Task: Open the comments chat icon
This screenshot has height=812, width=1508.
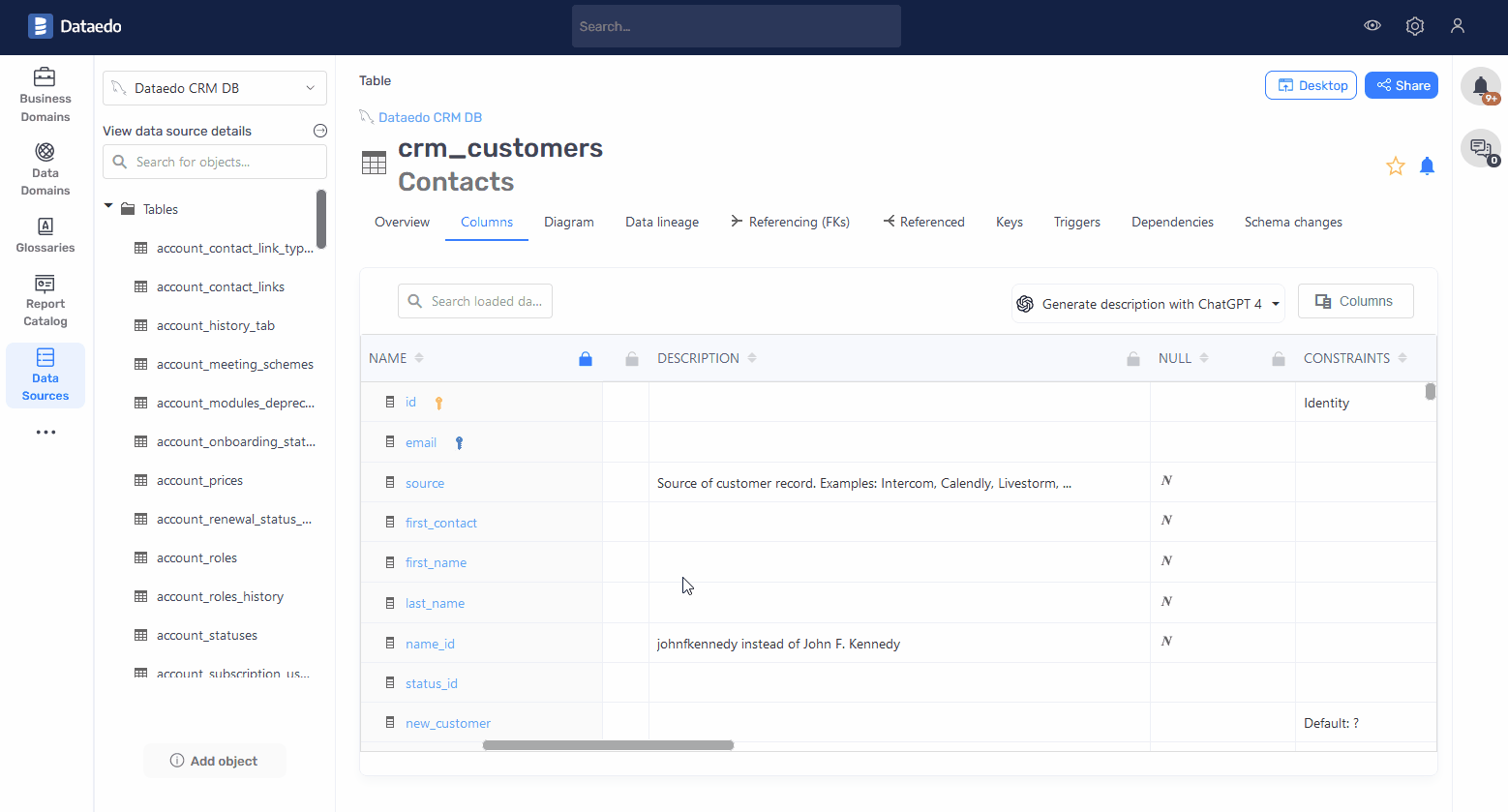Action: coord(1481,148)
